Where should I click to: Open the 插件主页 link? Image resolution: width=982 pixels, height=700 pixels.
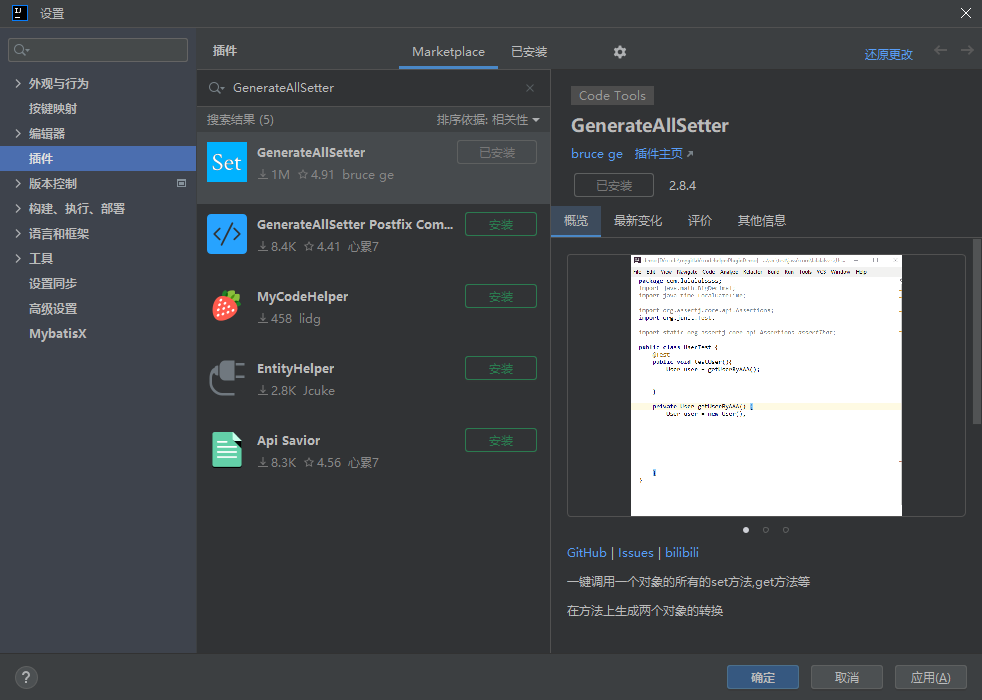pos(663,153)
